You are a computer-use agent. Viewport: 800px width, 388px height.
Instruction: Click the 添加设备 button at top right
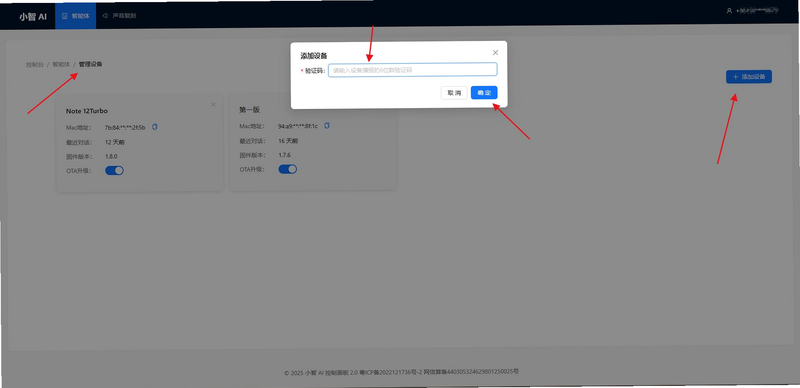tap(748, 77)
